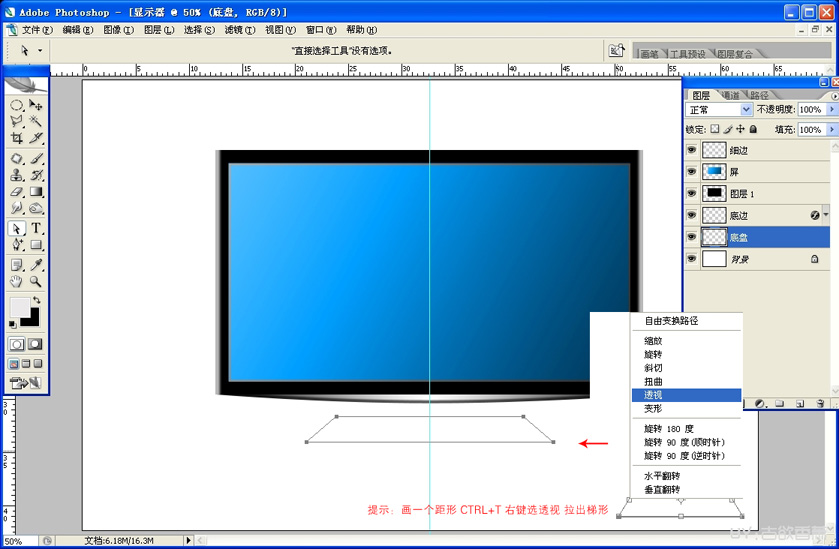The width and height of the screenshot is (839, 549).
Task: Select the Polygonal Lasso tool
Action: tap(17, 121)
